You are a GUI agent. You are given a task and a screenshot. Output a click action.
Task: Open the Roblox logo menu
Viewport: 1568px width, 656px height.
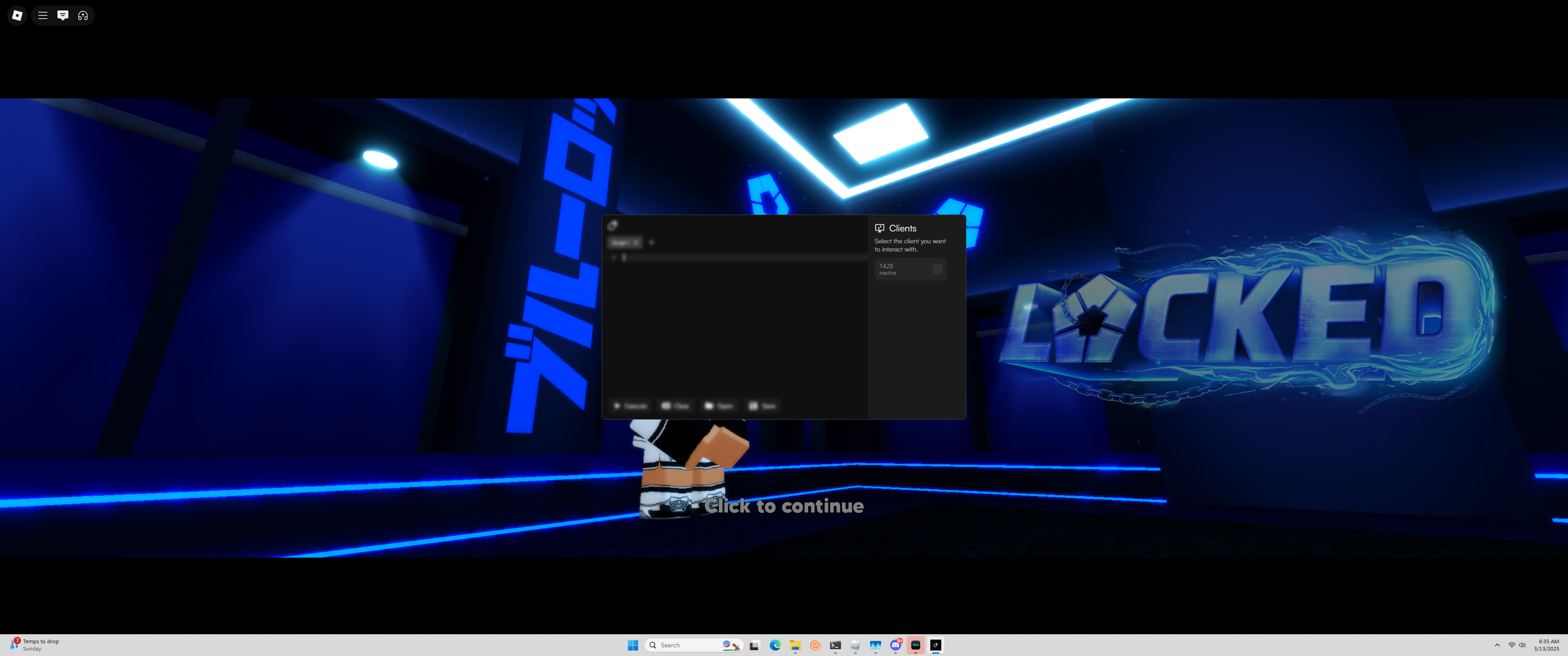pos(17,15)
